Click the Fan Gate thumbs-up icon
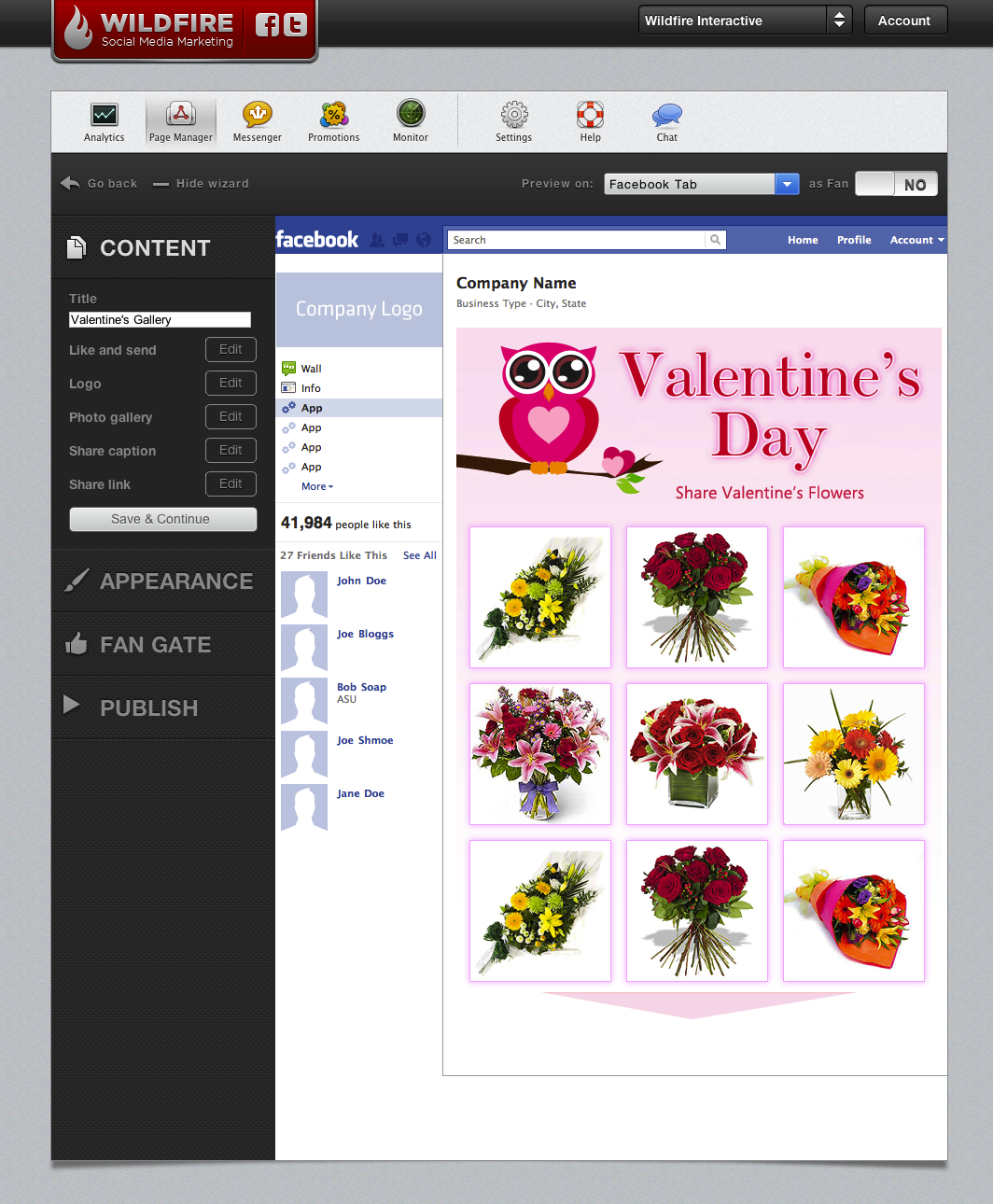This screenshot has height=1204, width=993. (77, 644)
